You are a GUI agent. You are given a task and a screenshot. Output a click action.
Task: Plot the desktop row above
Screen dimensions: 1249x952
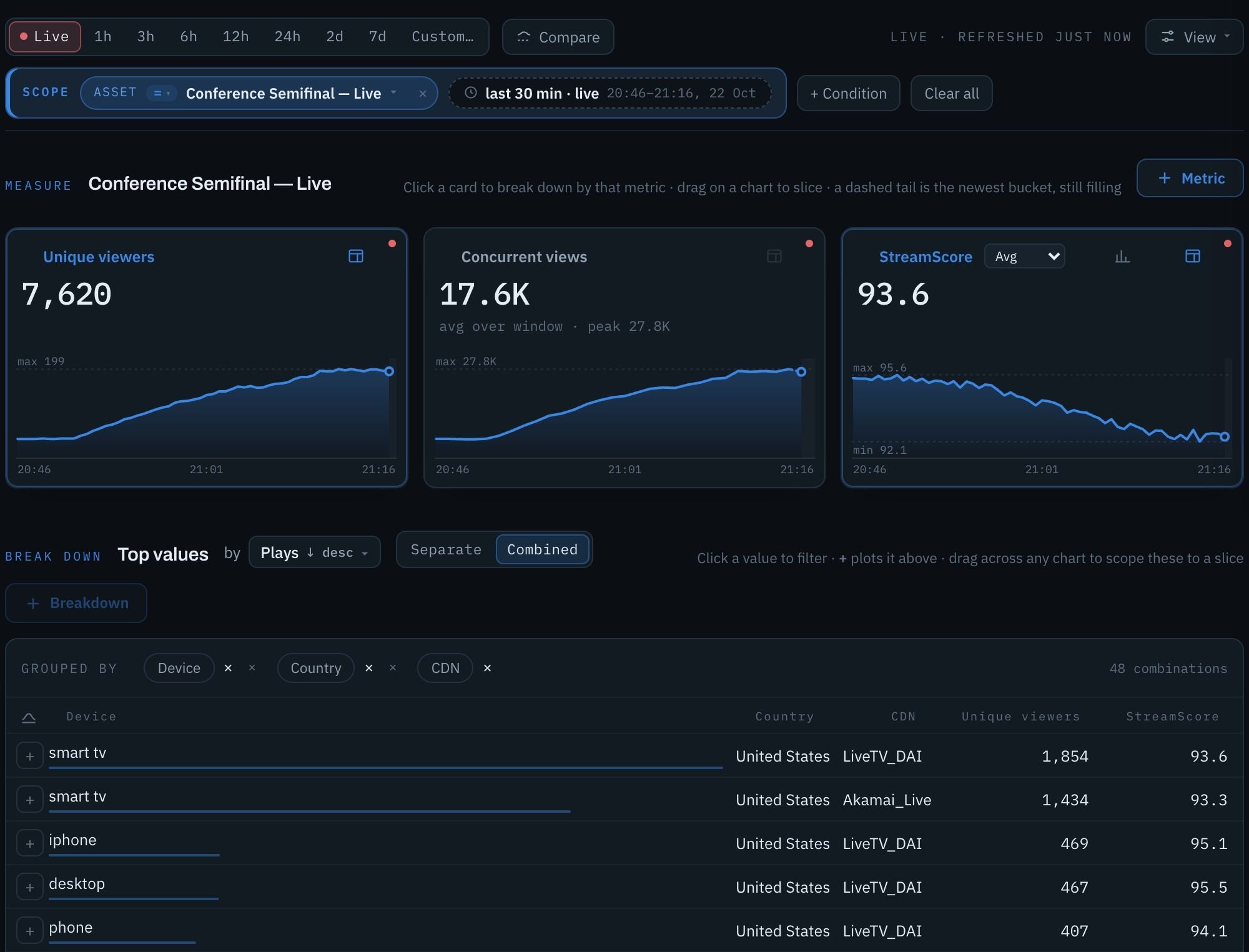click(30, 887)
